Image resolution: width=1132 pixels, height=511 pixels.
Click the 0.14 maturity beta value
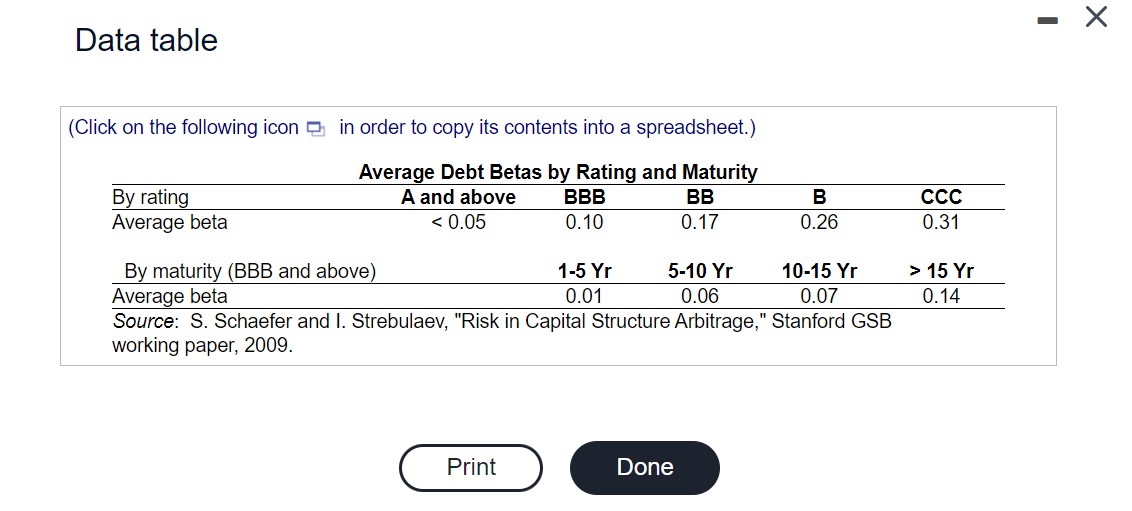tap(941, 296)
